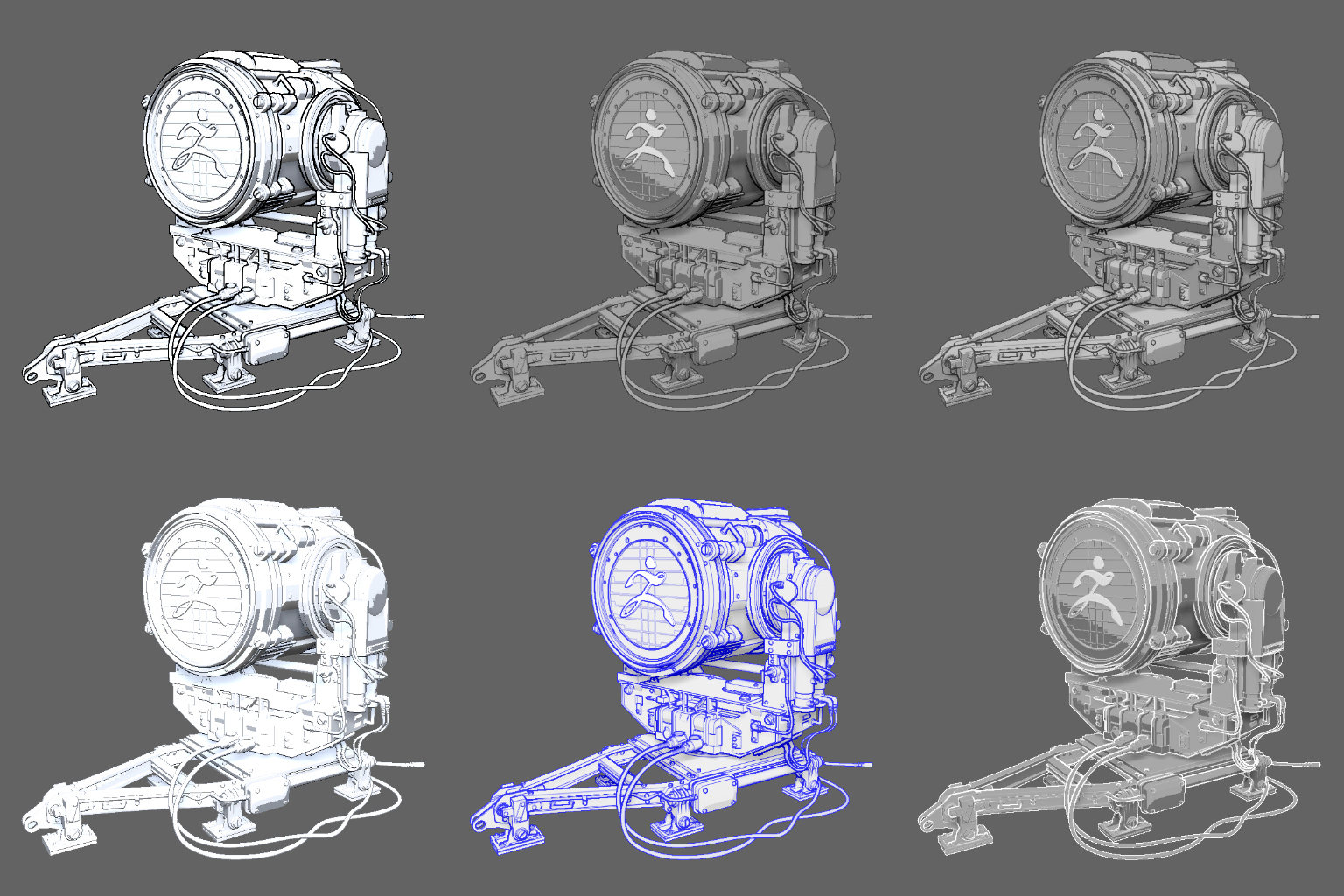Open the white render lacking black outlines

pos(223,678)
